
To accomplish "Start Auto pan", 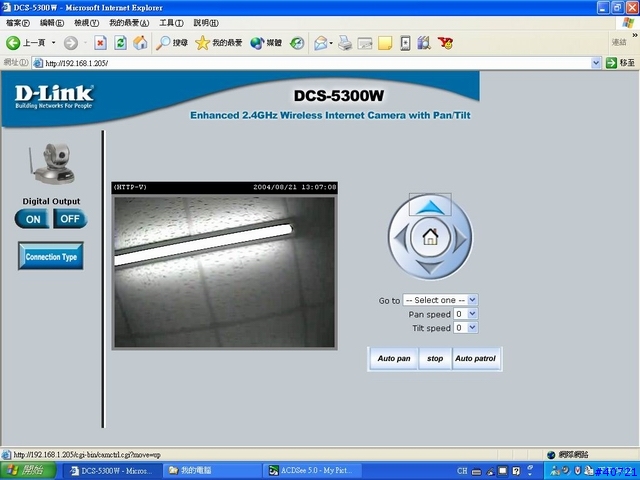I will 393,358.
